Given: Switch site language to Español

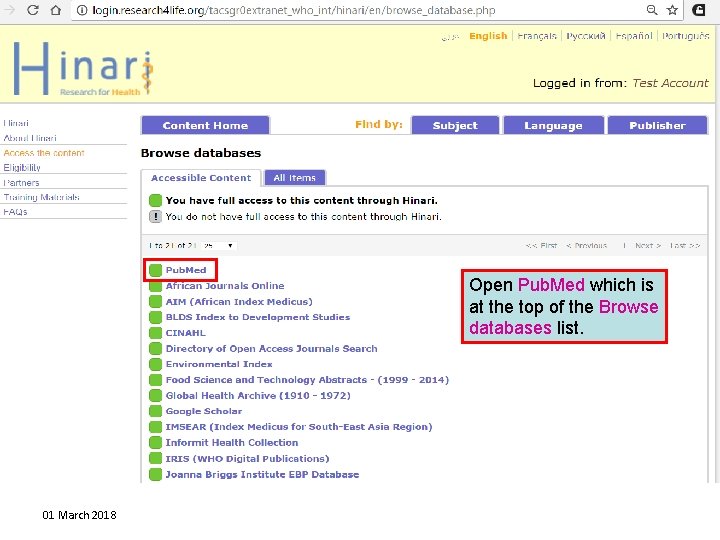Looking at the screenshot, I should pyautogui.click(x=634, y=36).
